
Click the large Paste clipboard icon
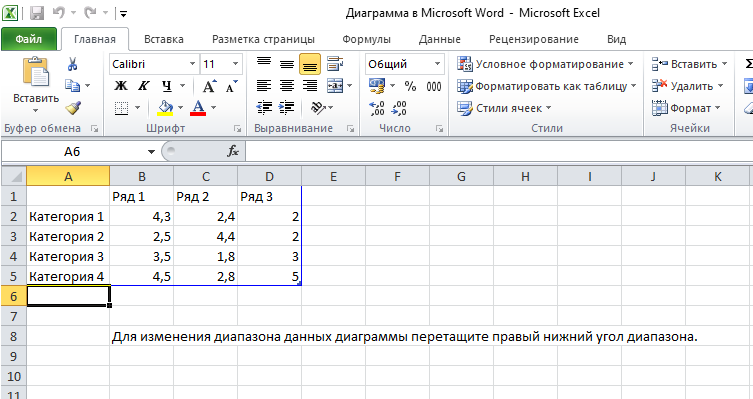click(36, 72)
